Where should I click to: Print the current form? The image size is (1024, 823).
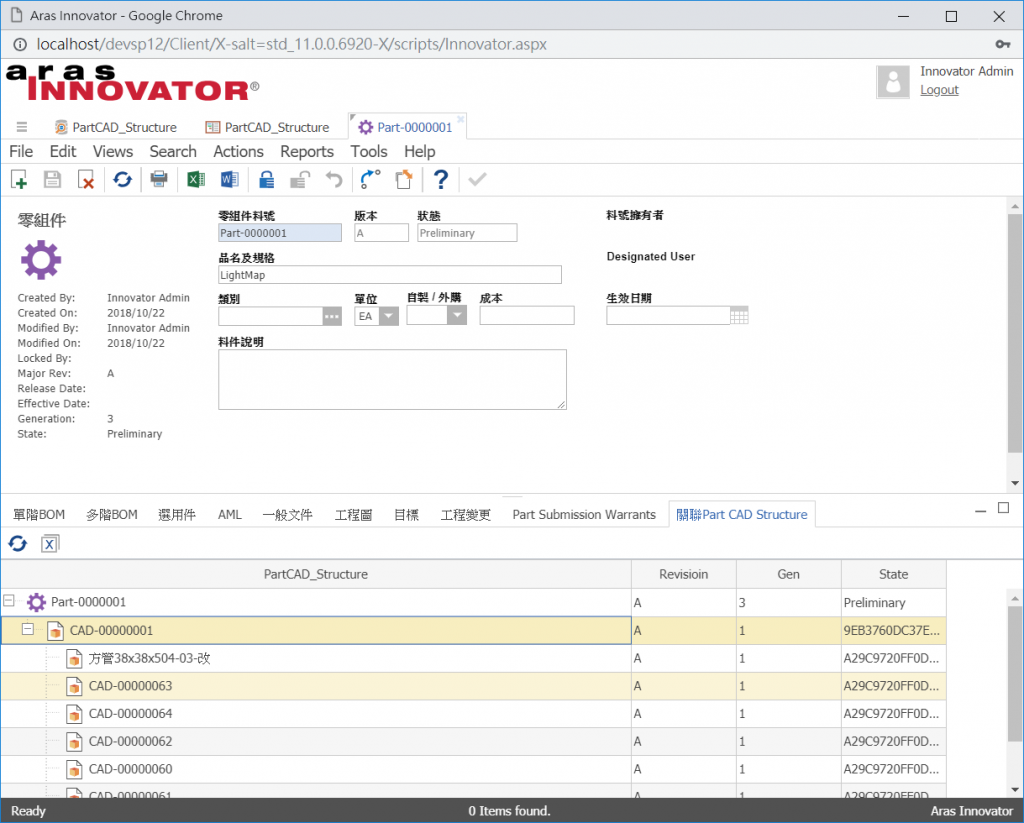pos(159,179)
